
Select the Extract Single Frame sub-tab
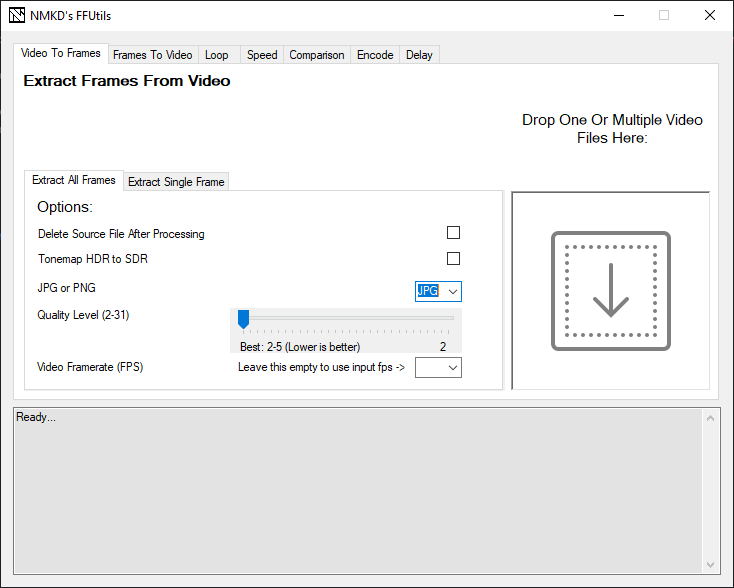pyautogui.click(x=176, y=182)
